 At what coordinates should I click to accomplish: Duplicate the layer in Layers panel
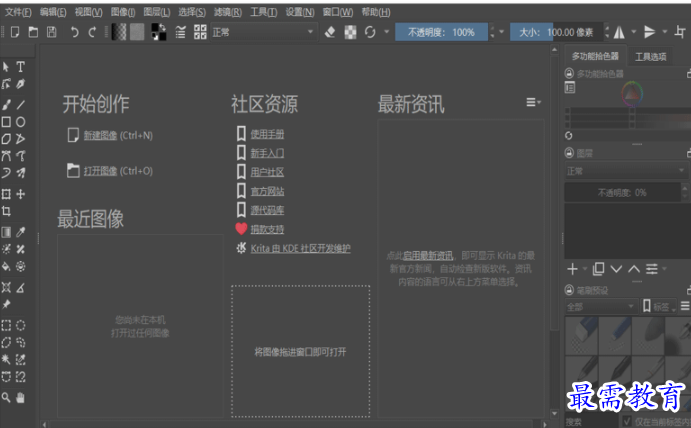coord(598,269)
